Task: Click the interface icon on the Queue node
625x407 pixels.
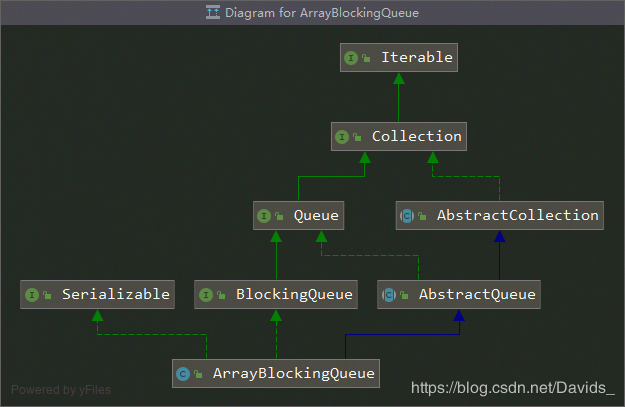Action: point(264,216)
